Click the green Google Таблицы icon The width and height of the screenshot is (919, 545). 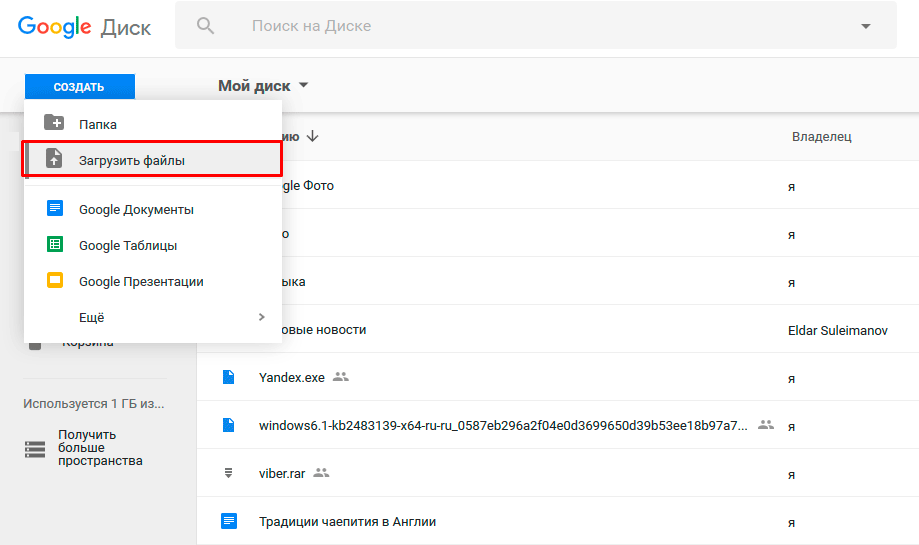coord(54,245)
